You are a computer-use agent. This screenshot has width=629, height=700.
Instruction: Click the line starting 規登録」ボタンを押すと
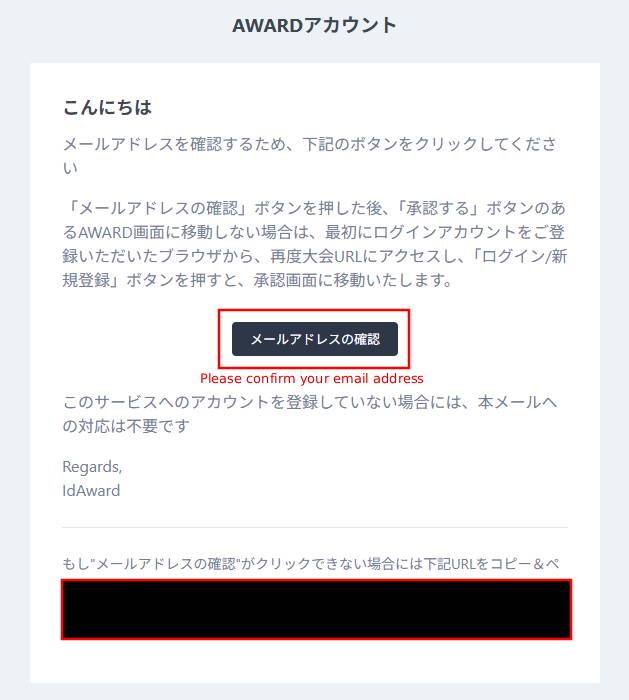click(x=258, y=280)
